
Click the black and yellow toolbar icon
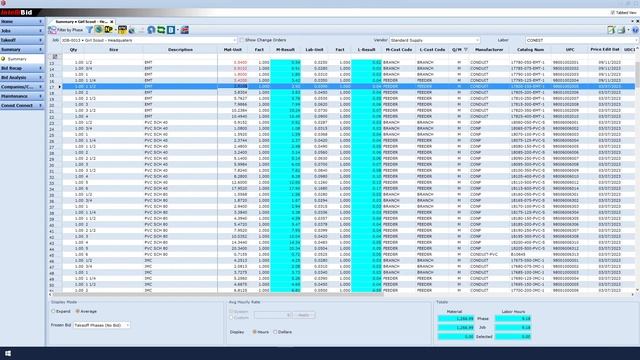(x=122, y=30)
